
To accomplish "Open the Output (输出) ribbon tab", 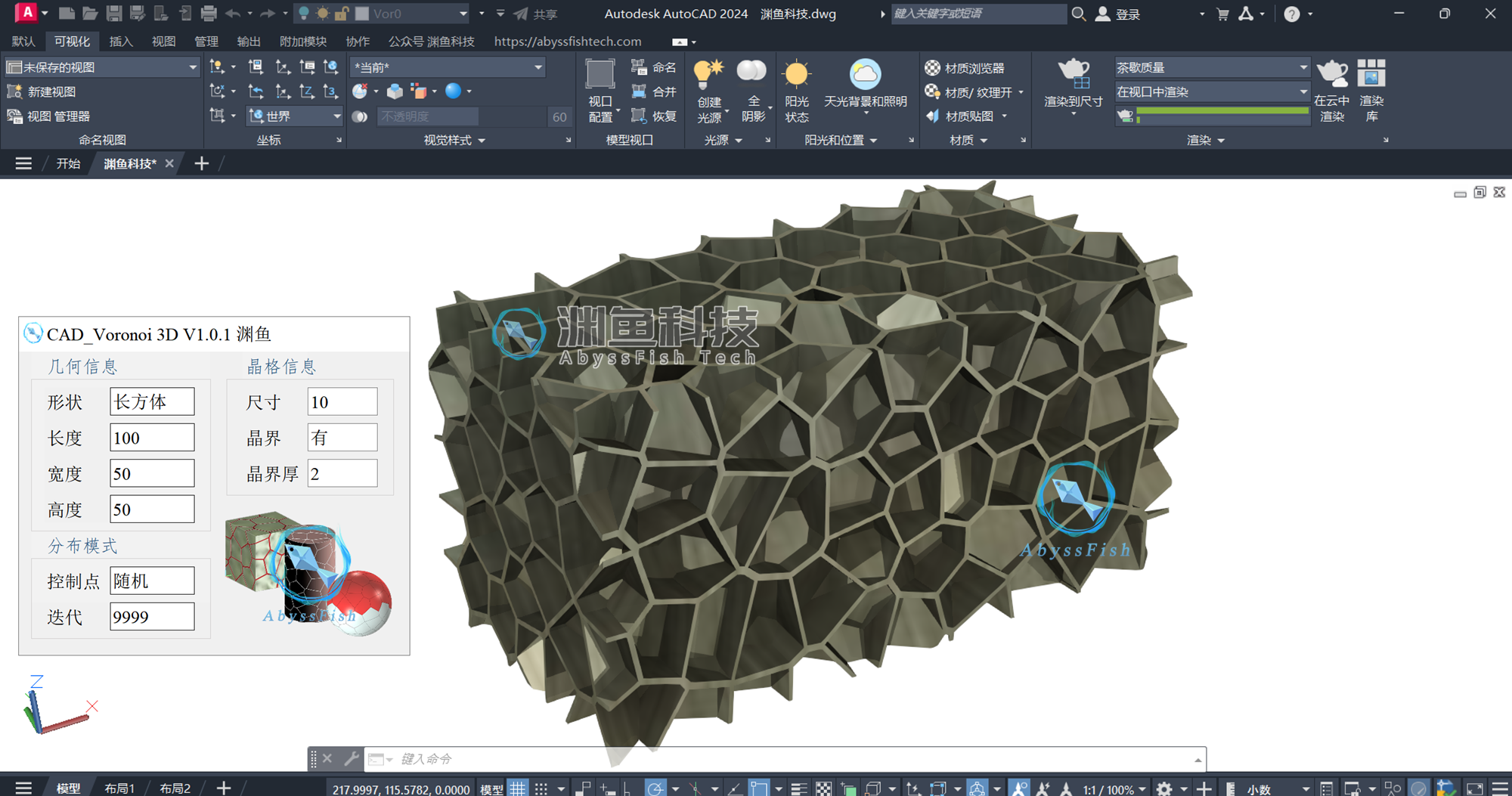I will (248, 42).
